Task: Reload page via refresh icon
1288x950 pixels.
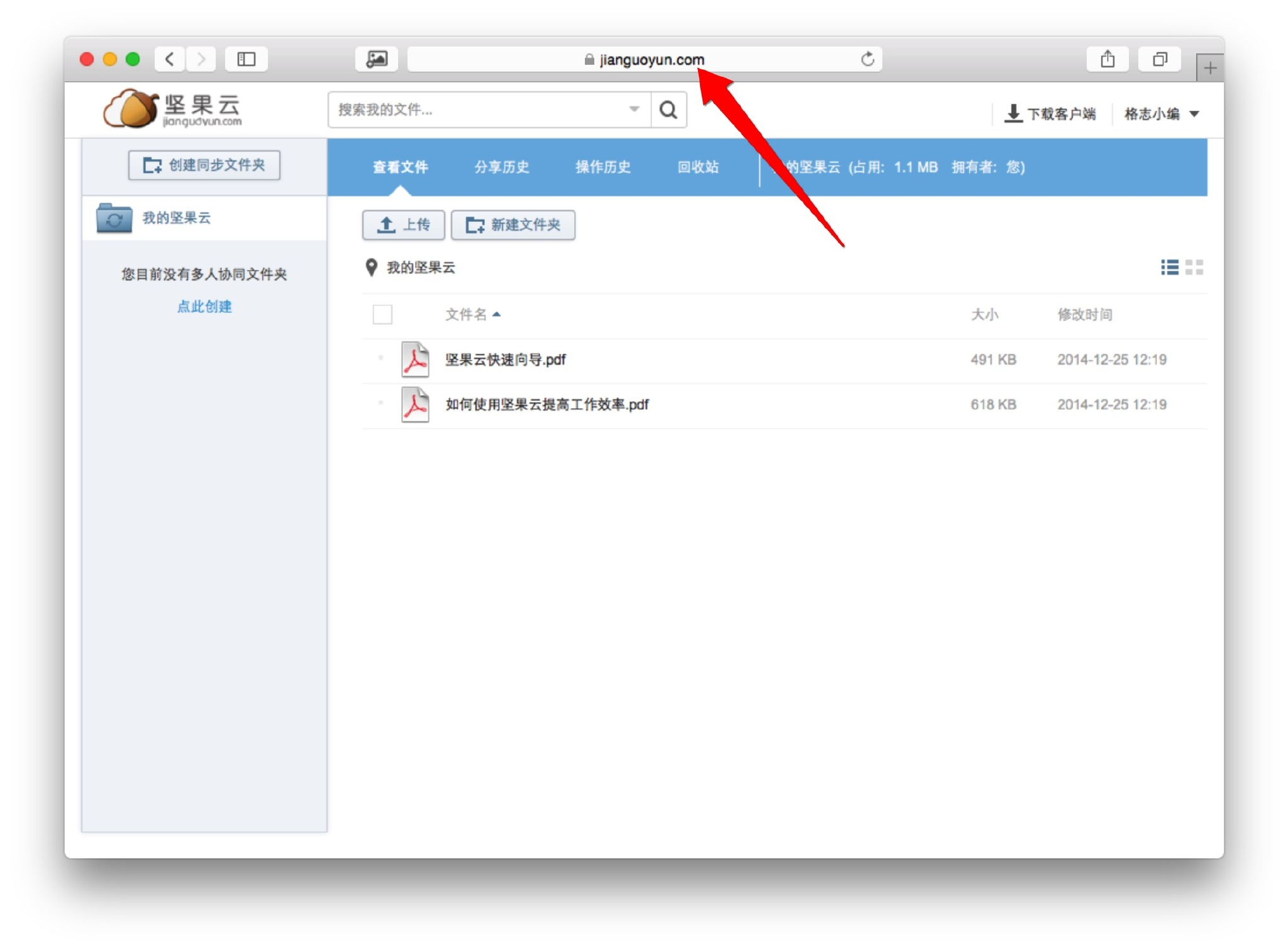Action: click(867, 59)
